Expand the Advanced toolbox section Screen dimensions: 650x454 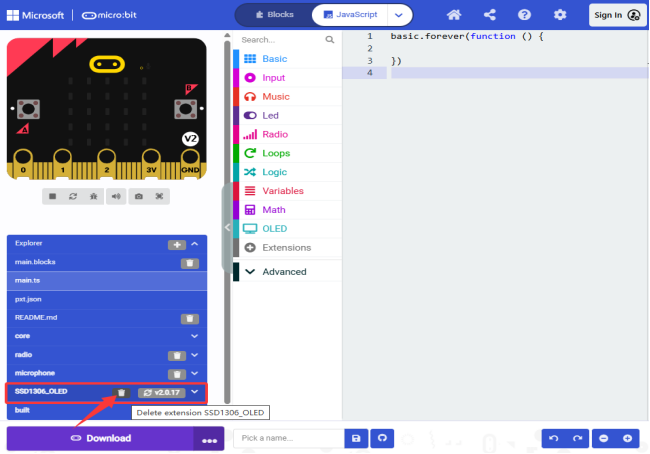point(288,272)
